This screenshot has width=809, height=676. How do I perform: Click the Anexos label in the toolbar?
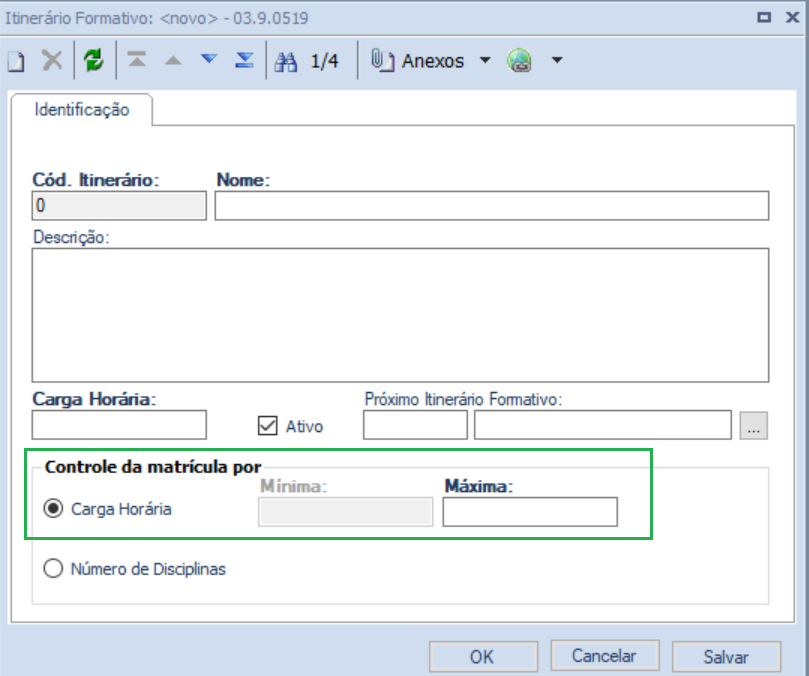[x=433, y=61]
